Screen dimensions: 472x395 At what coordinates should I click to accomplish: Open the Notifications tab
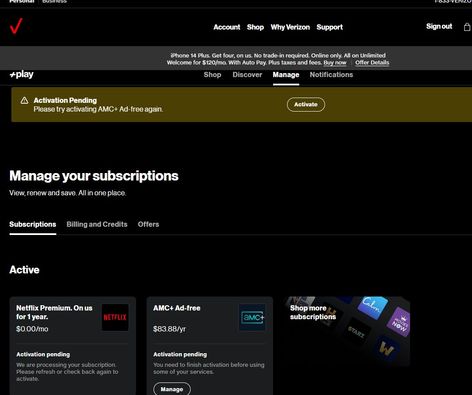tap(331, 75)
